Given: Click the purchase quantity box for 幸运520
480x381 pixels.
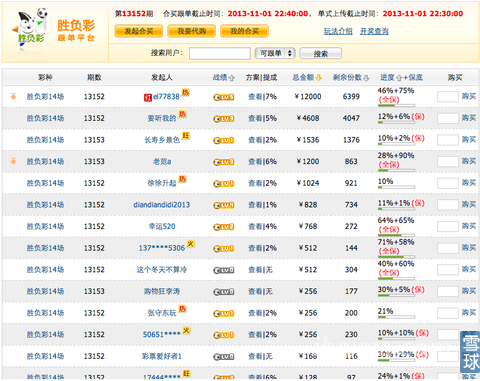Looking at the screenshot, I should [448, 227].
